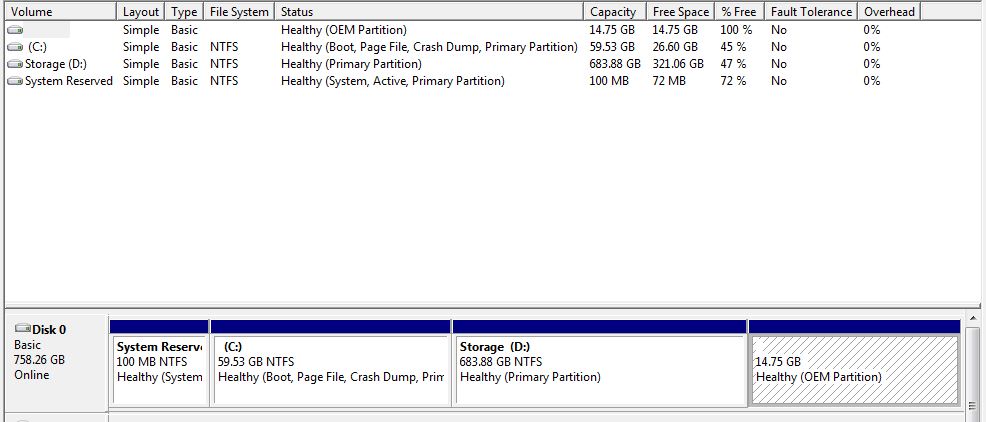
Task: Click the Healthy (OEM Partition) status in list
Action: [344, 30]
